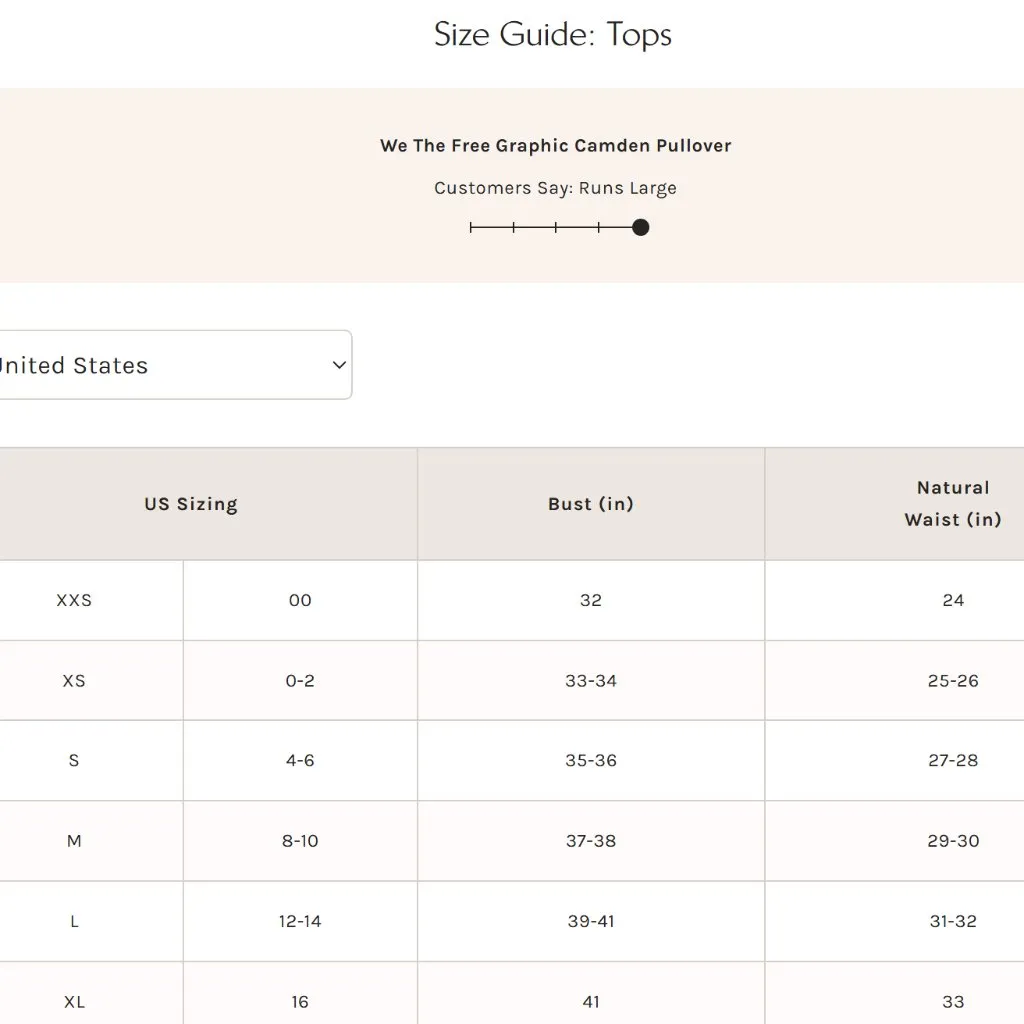Select the XXS size cell
Image resolution: width=1024 pixels, height=1024 pixels.
point(74,600)
